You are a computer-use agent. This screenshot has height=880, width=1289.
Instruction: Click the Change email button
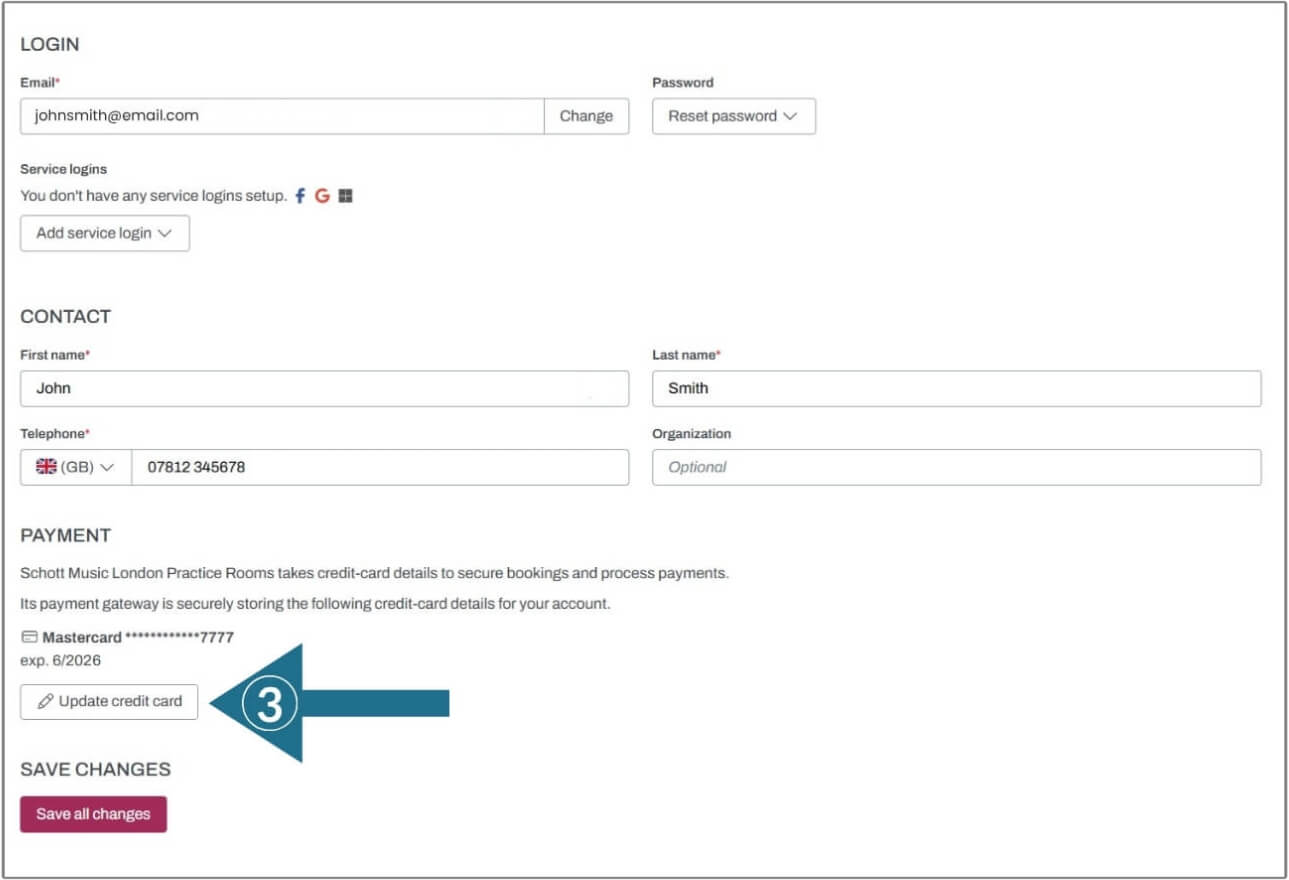coord(586,116)
